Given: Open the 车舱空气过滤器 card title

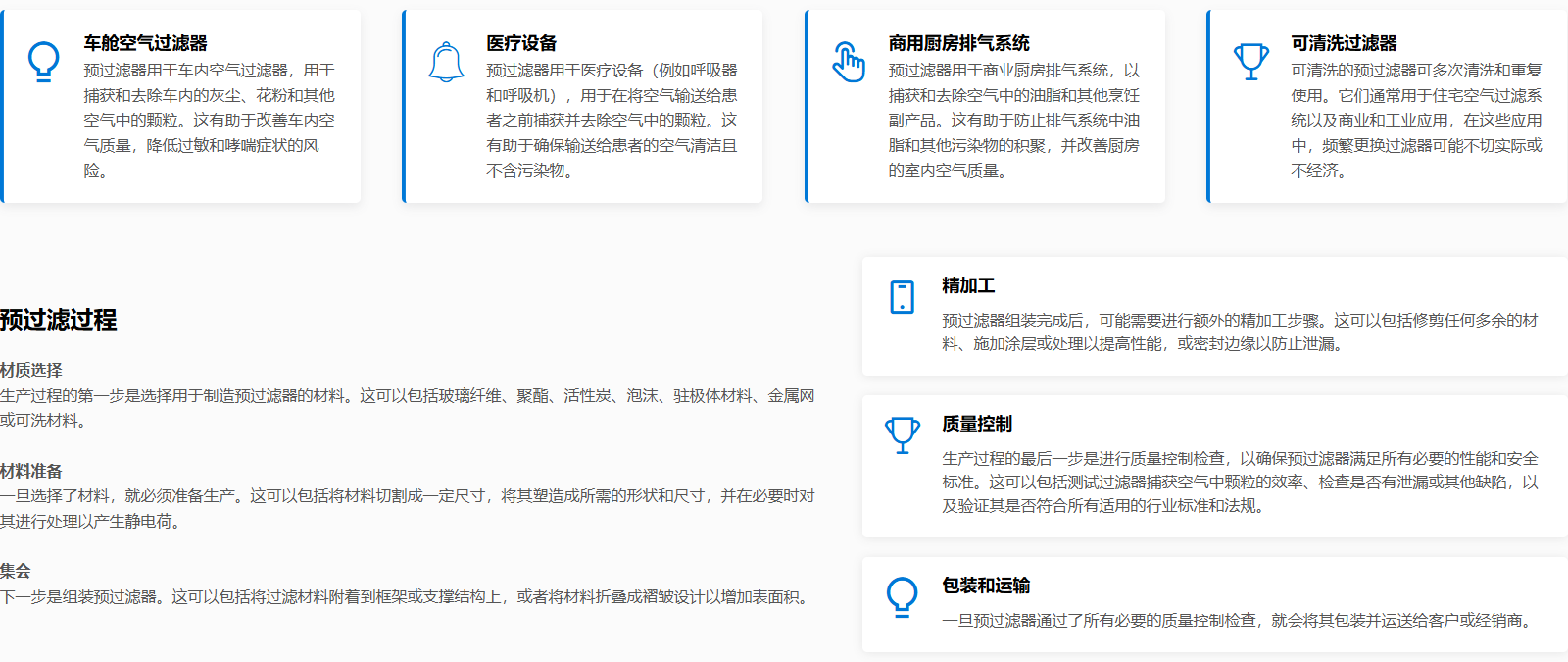Looking at the screenshot, I should pyautogui.click(x=145, y=43).
